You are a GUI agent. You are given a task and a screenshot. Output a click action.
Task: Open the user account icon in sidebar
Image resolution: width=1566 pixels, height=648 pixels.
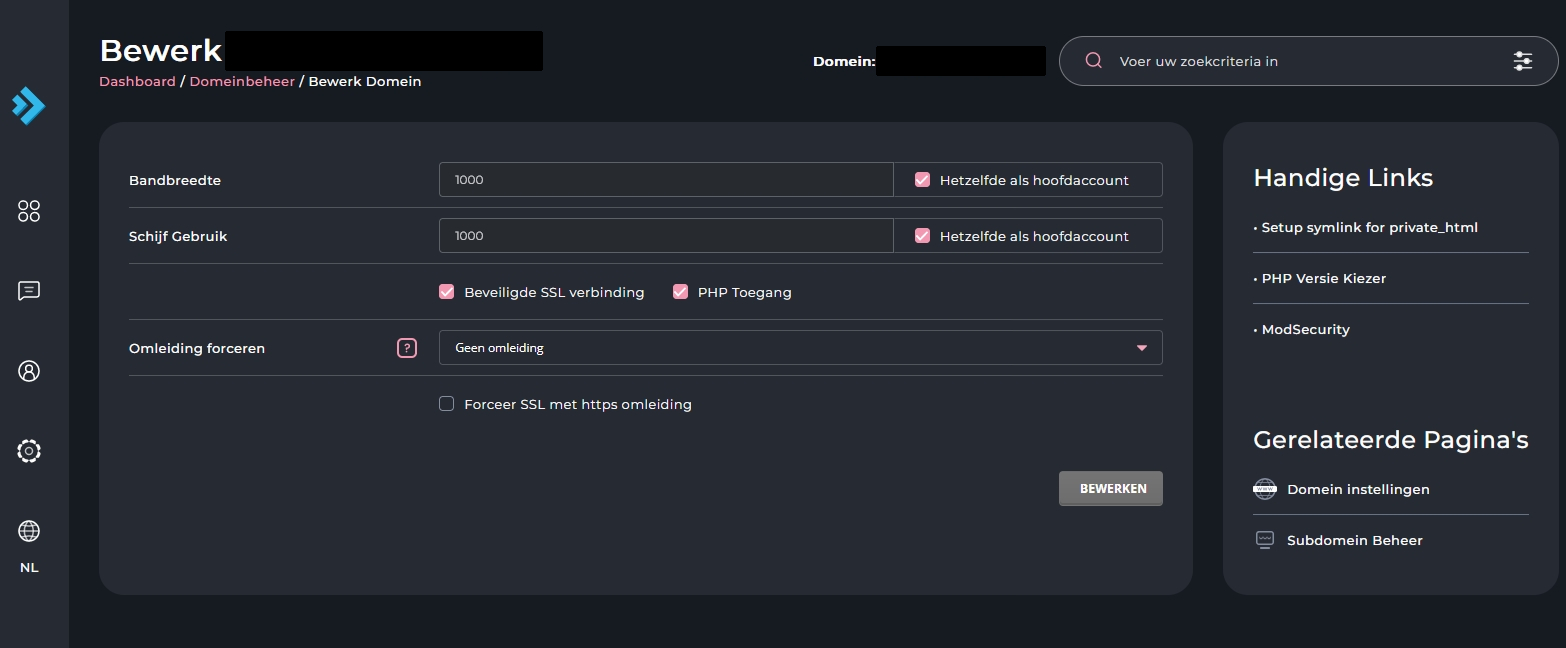(29, 371)
